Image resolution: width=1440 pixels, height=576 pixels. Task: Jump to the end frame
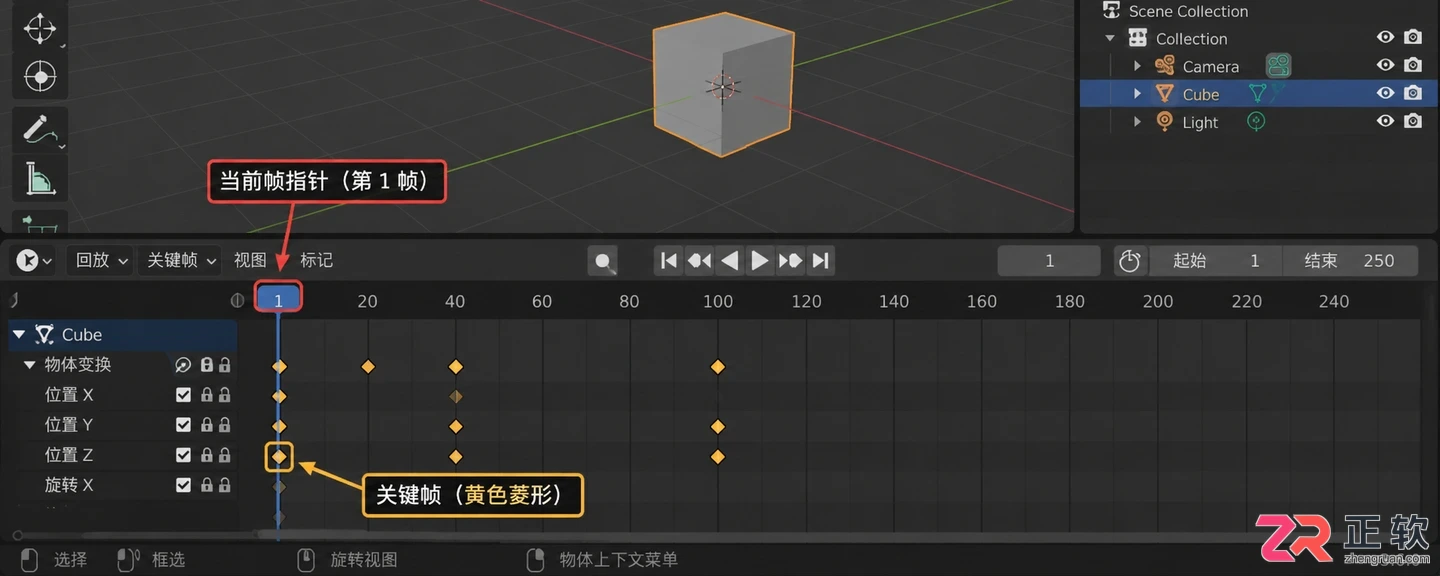click(x=820, y=261)
